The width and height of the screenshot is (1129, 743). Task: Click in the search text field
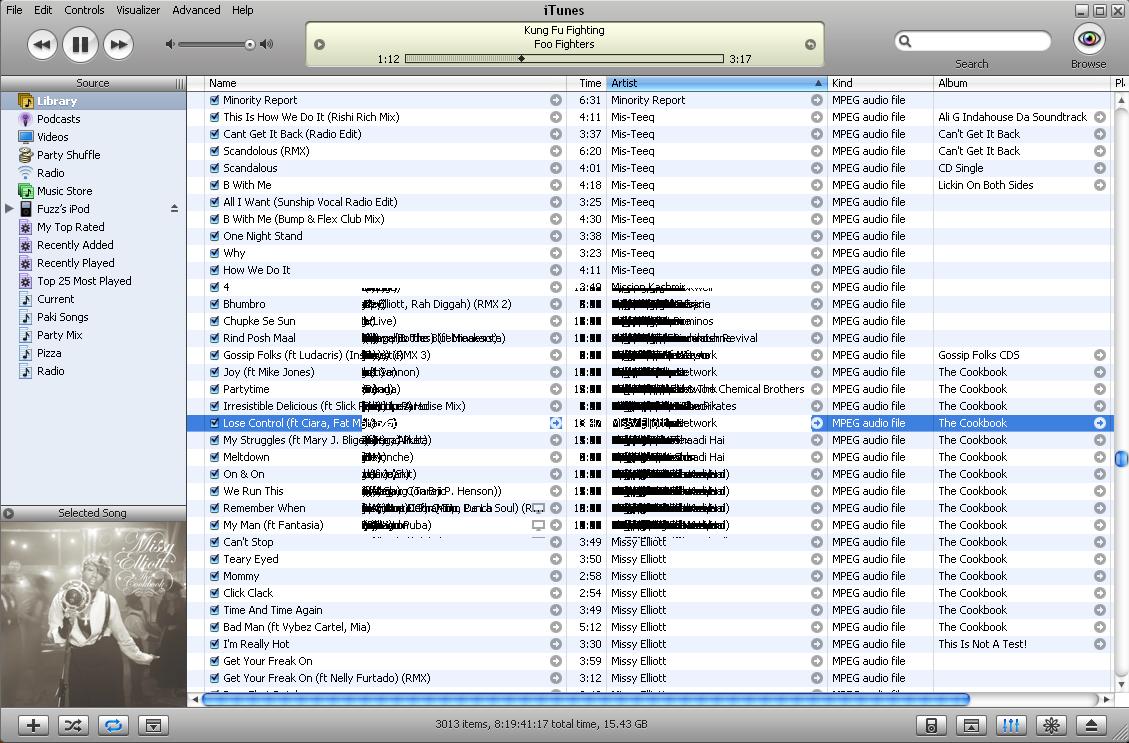[981, 42]
